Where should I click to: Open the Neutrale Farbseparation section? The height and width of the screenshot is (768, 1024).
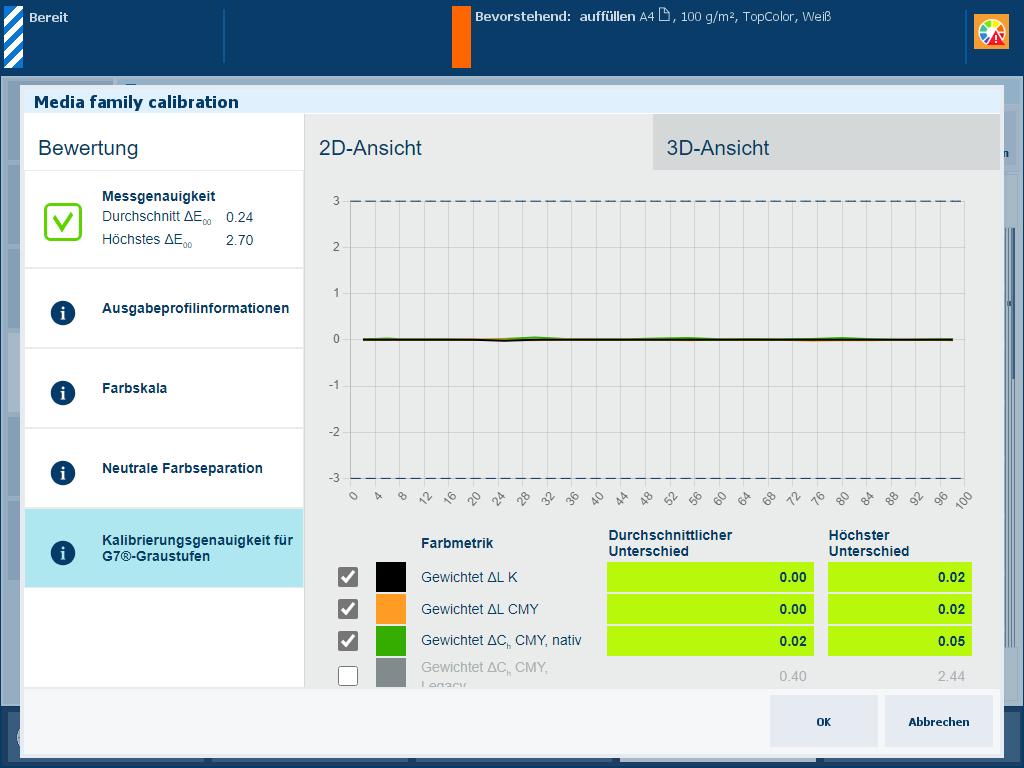[x=164, y=469]
